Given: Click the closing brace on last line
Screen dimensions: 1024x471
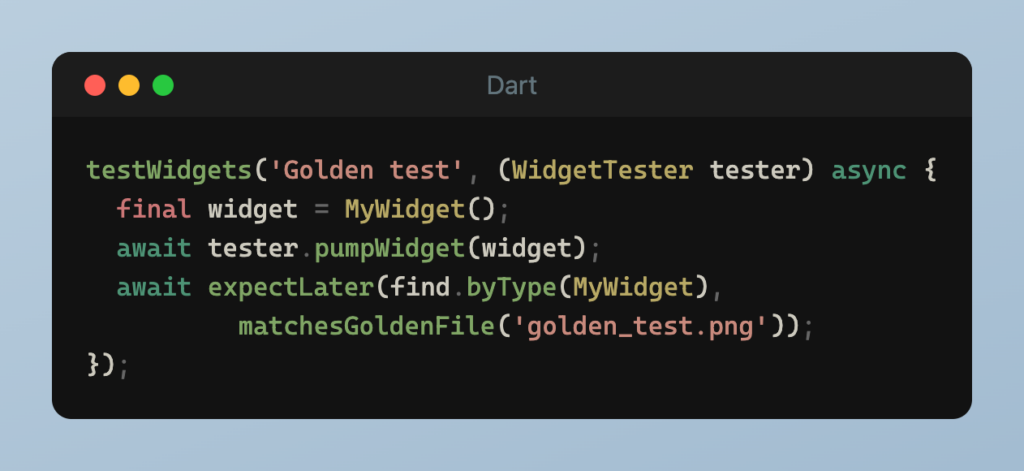Looking at the screenshot, I should pyautogui.click(x=93, y=366).
